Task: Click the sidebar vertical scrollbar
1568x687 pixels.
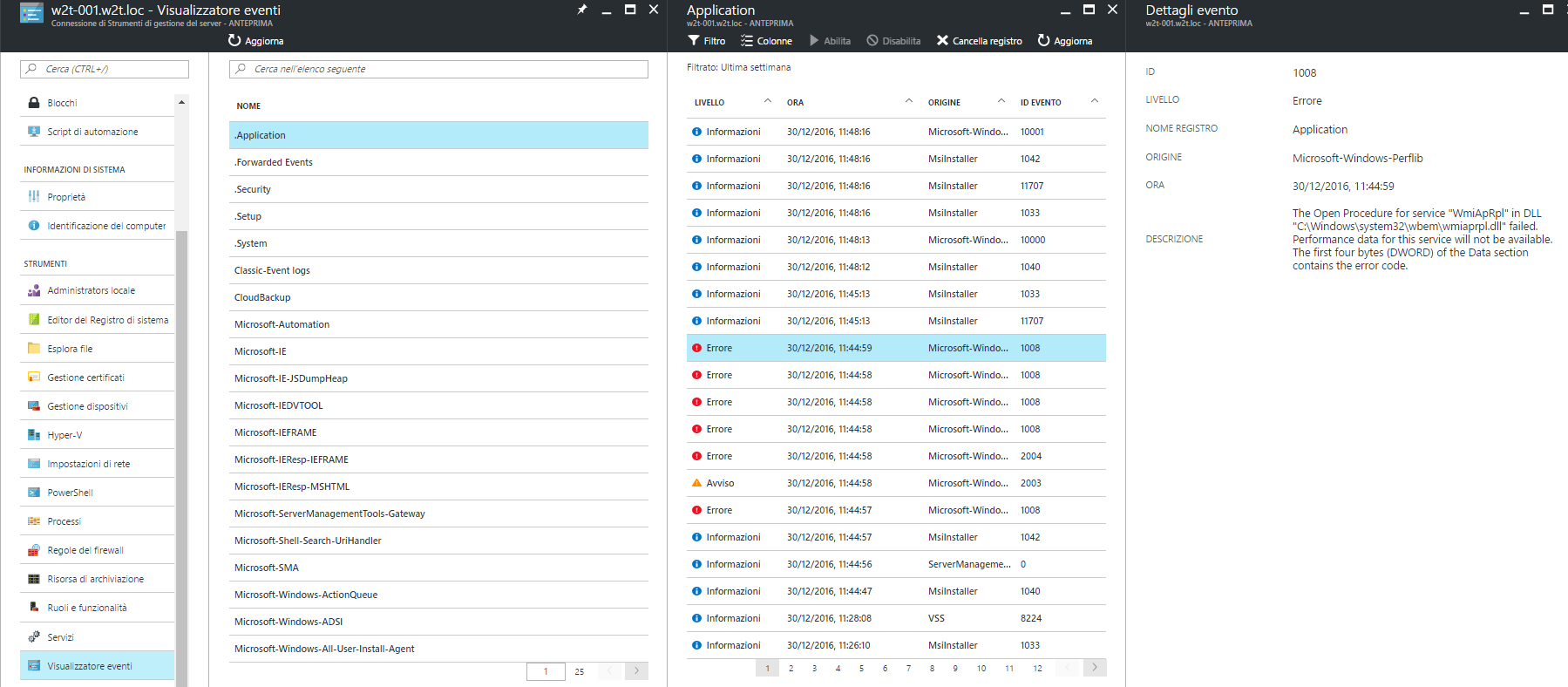Action: pyautogui.click(x=181, y=436)
